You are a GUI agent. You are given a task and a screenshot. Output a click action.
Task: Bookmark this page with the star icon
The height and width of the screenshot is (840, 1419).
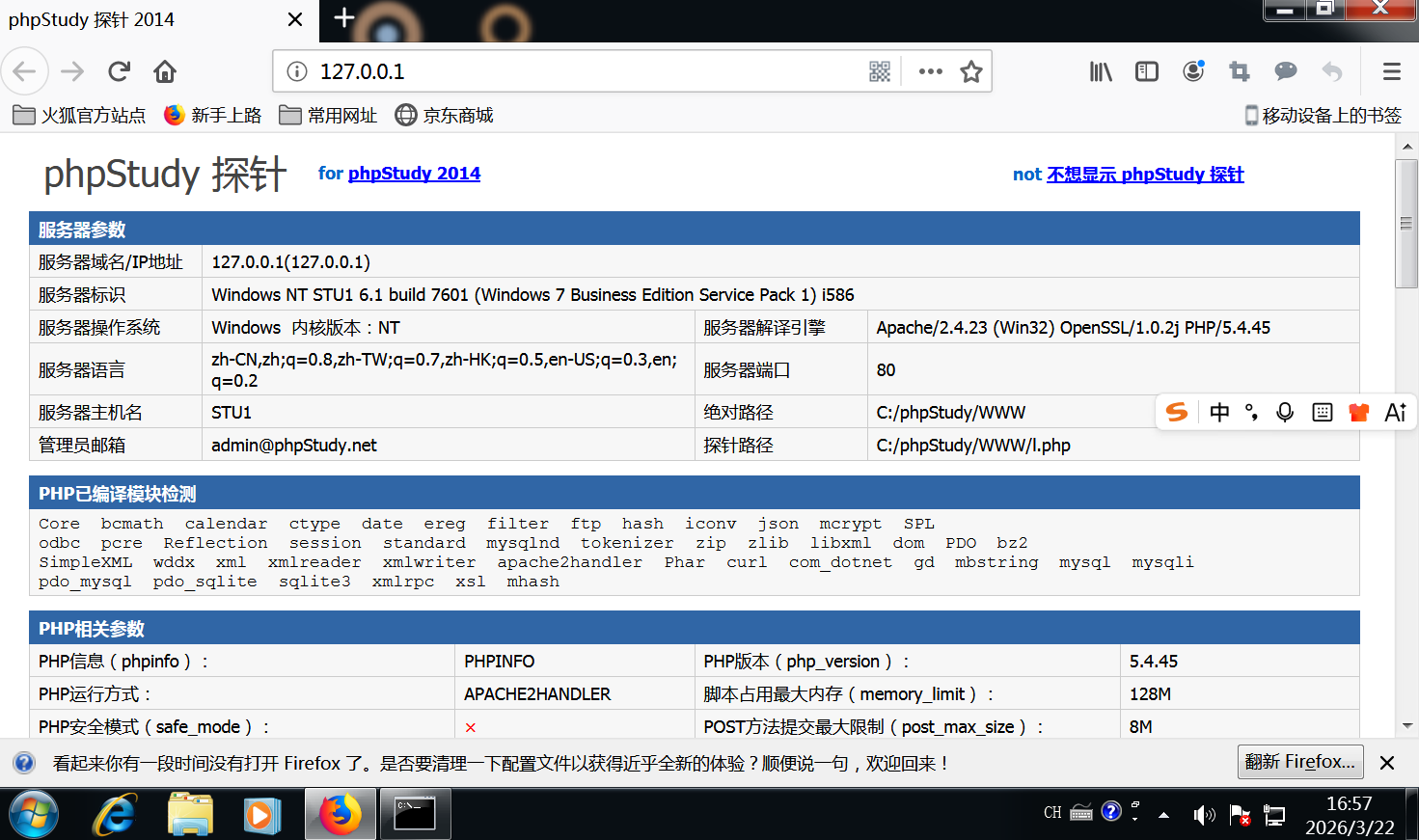(x=971, y=71)
